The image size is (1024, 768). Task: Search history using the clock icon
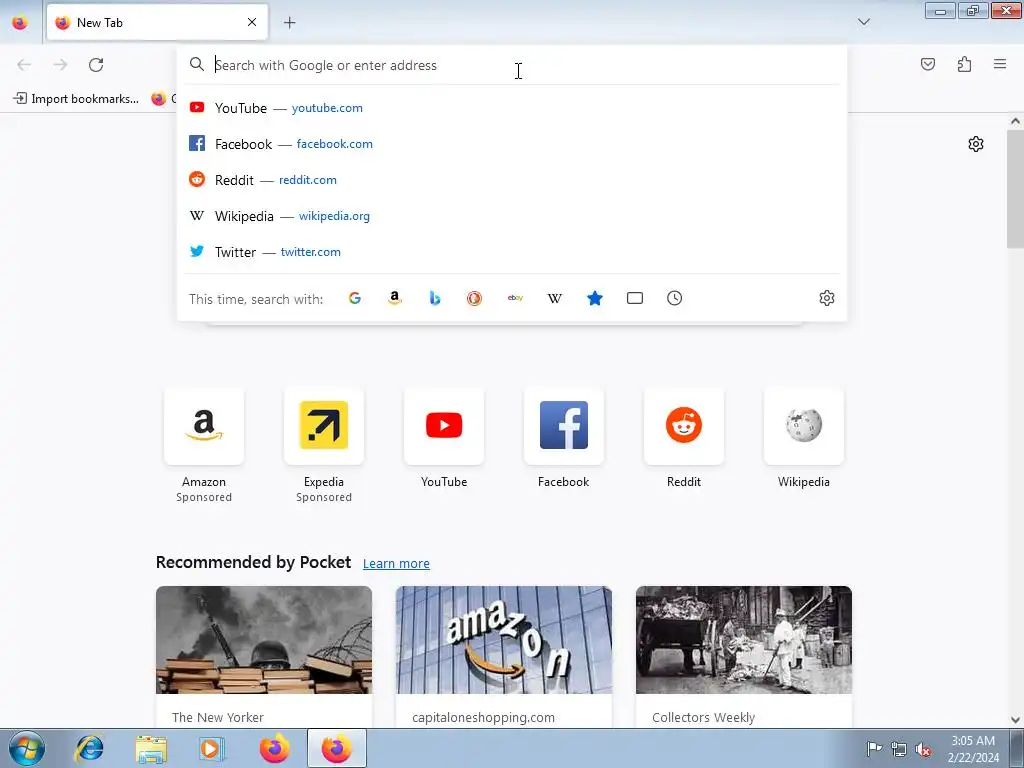tap(675, 298)
